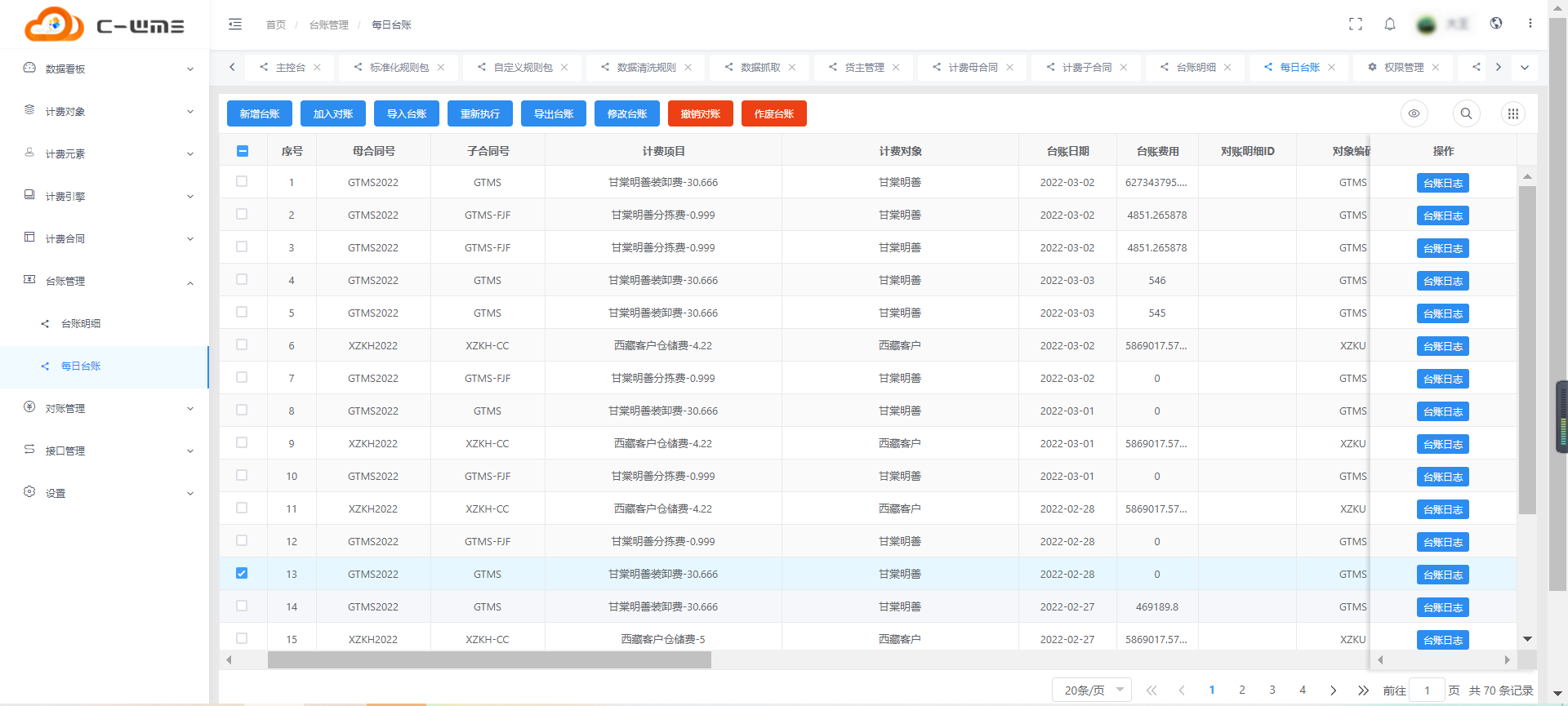Uncheck the checkbox for row 13
The height and width of the screenshot is (706, 1568).
tap(242, 573)
